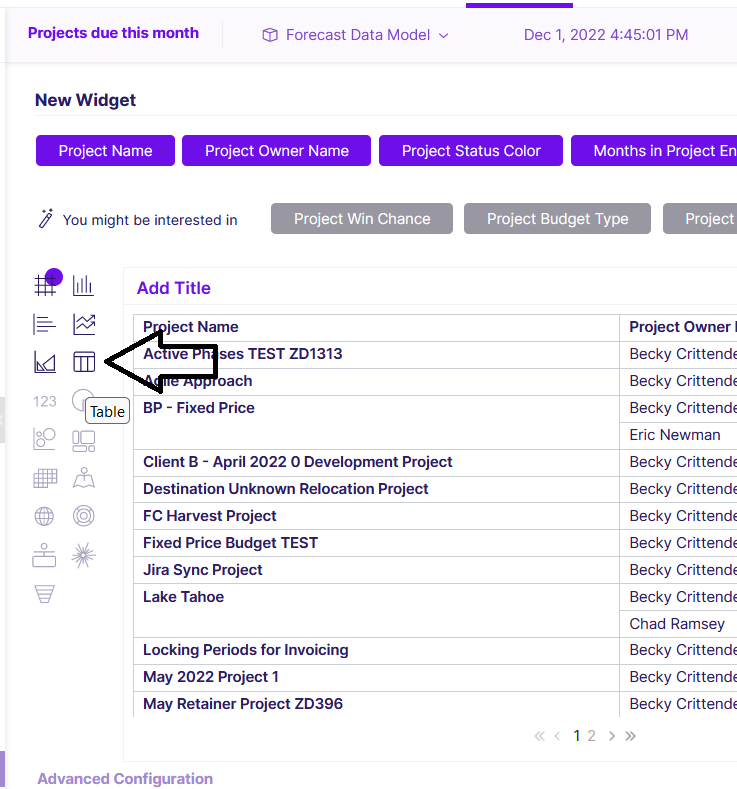Click the Project Owner Name field pill
The height and width of the screenshot is (789, 737).
pyautogui.click(x=277, y=150)
